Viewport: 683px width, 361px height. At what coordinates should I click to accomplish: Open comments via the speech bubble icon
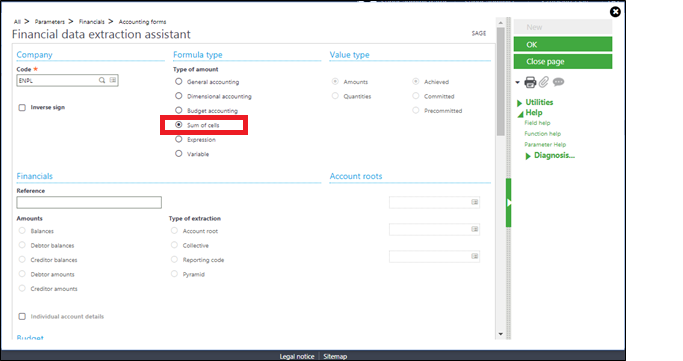point(558,82)
